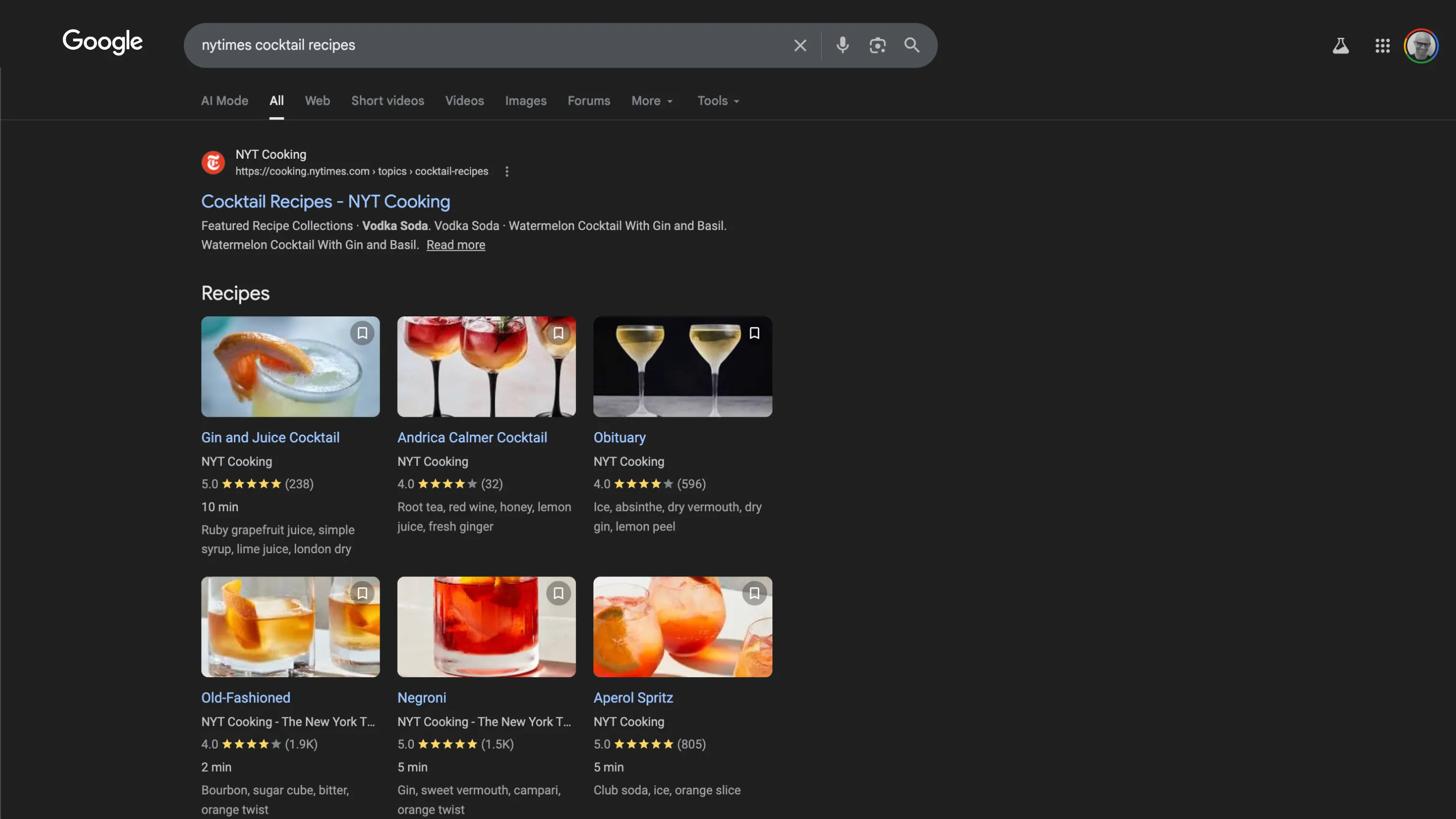Screen dimensions: 1456x819
Task: Open Google Lens image search
Action: click(x=877, y=45)
